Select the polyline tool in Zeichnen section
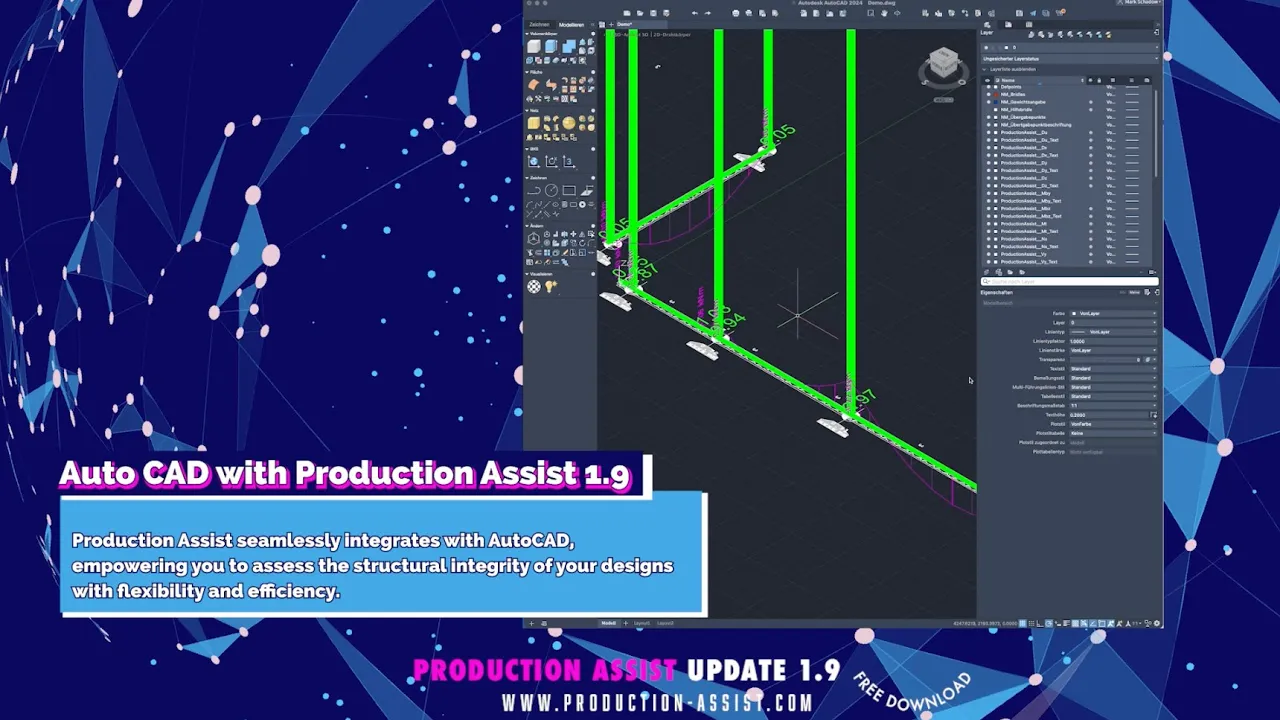The width and height of the screenshot is (1280, 720). (533, 191)
